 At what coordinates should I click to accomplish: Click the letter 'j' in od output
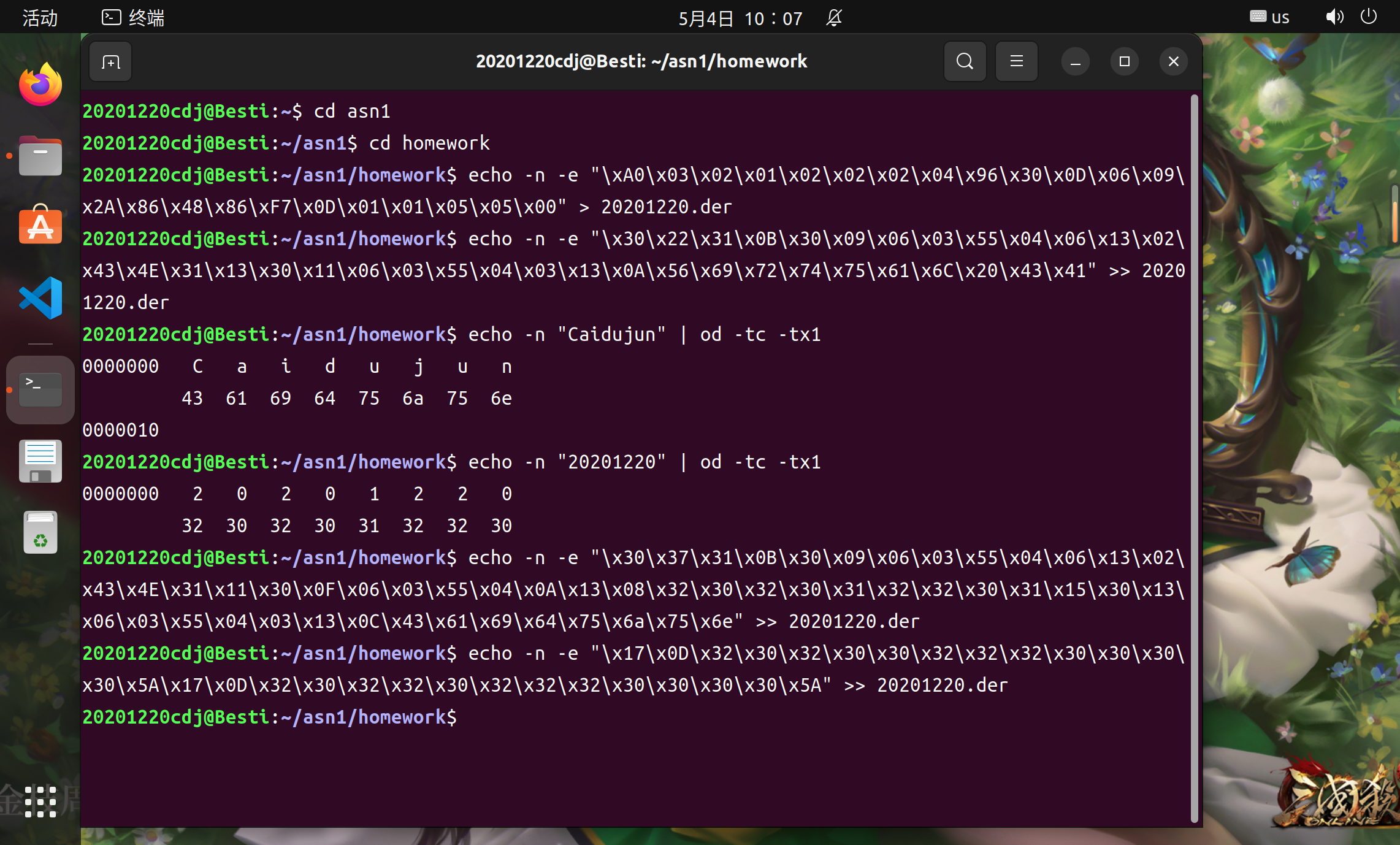tap(418, 367)
